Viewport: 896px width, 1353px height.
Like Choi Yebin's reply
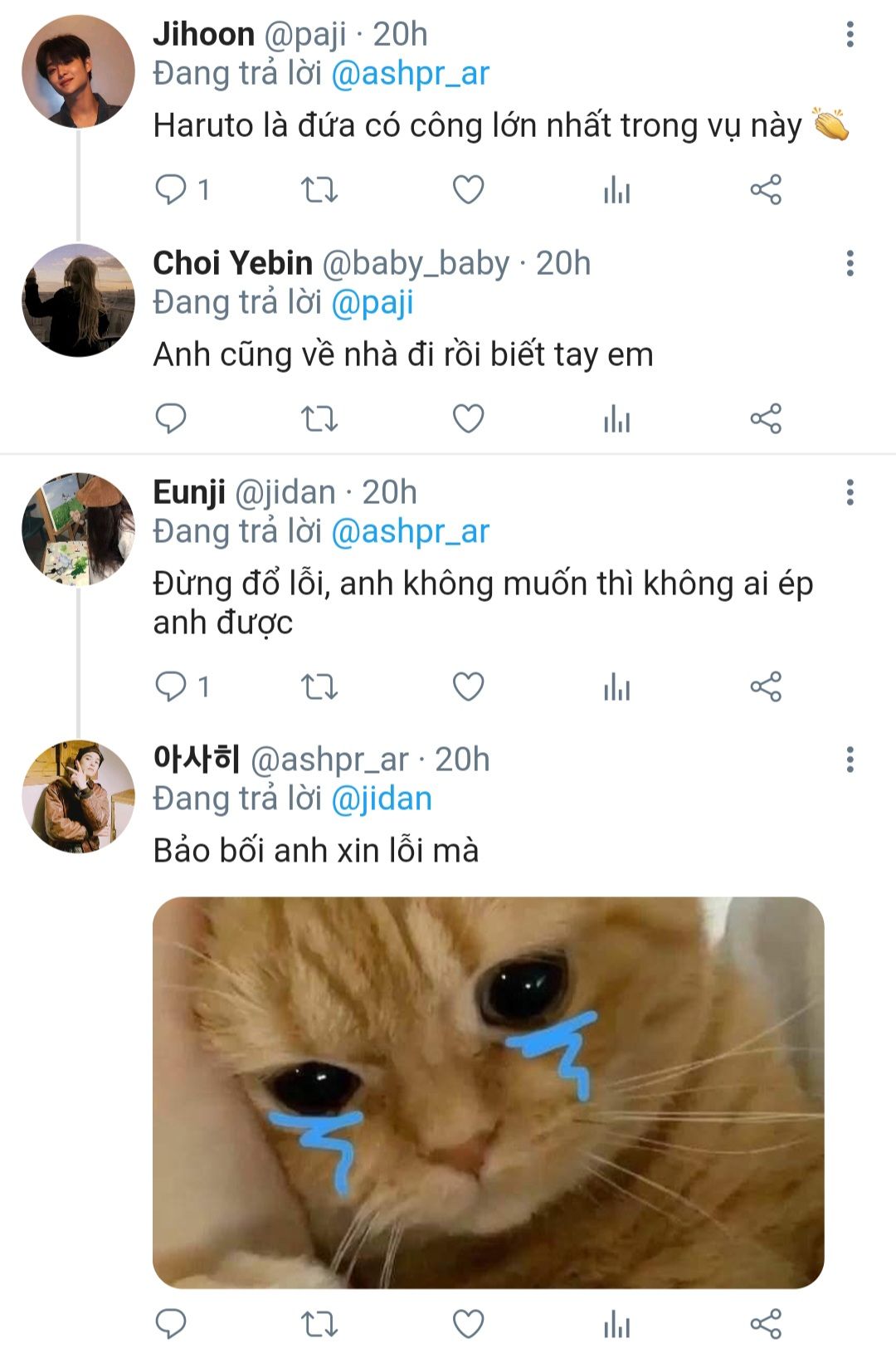tap(468, 418)
